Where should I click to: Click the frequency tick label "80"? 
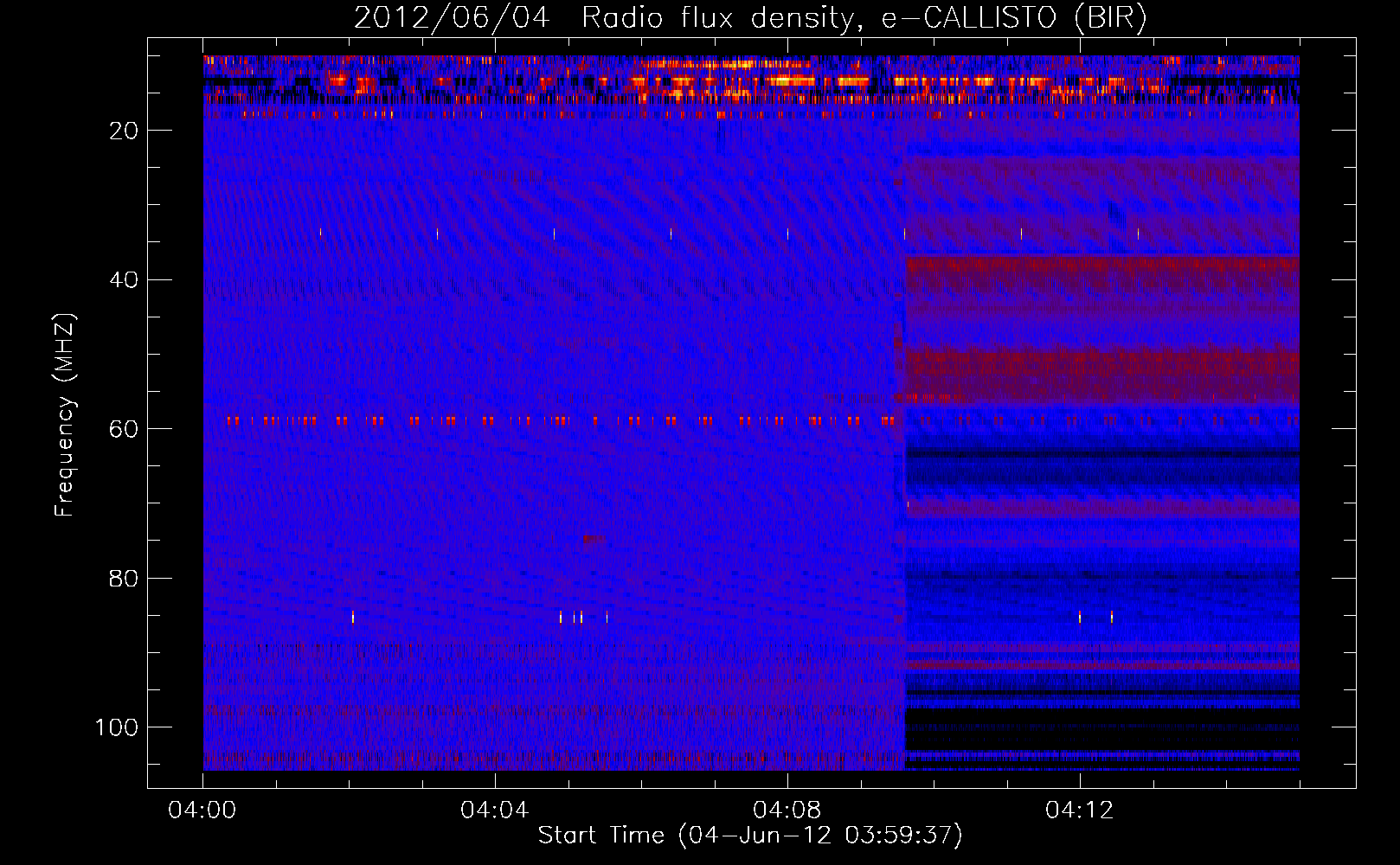(124, 579)
